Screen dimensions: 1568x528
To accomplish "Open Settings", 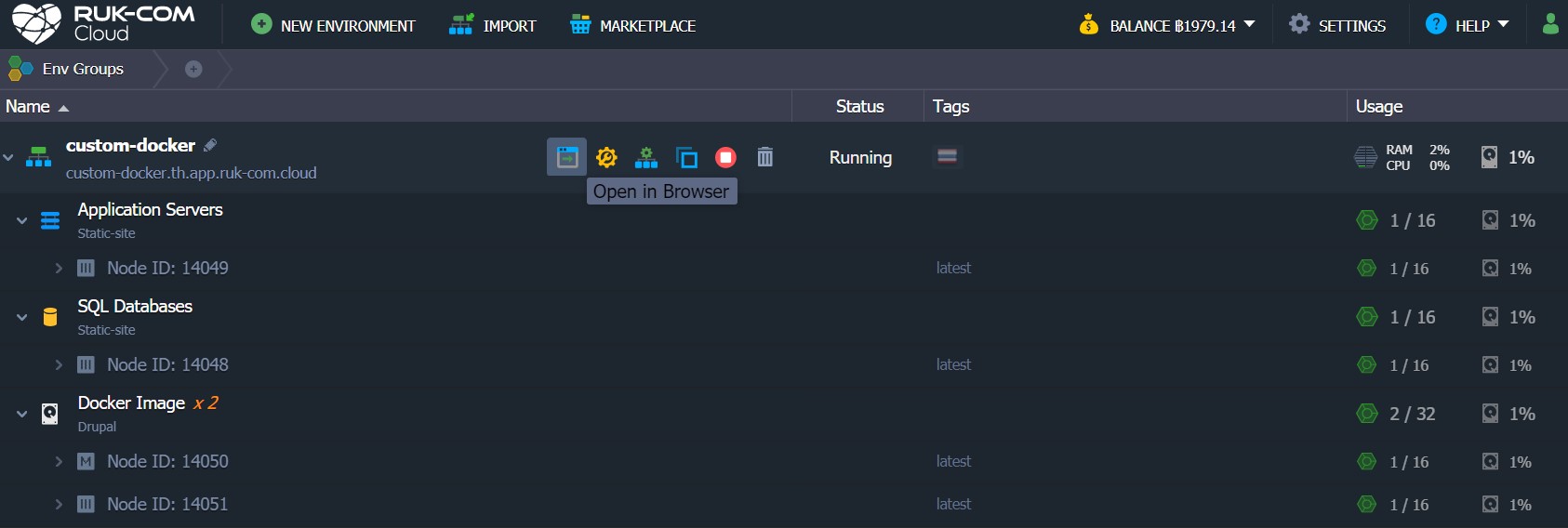I will pyautogui.click(x=1337, y=25).
